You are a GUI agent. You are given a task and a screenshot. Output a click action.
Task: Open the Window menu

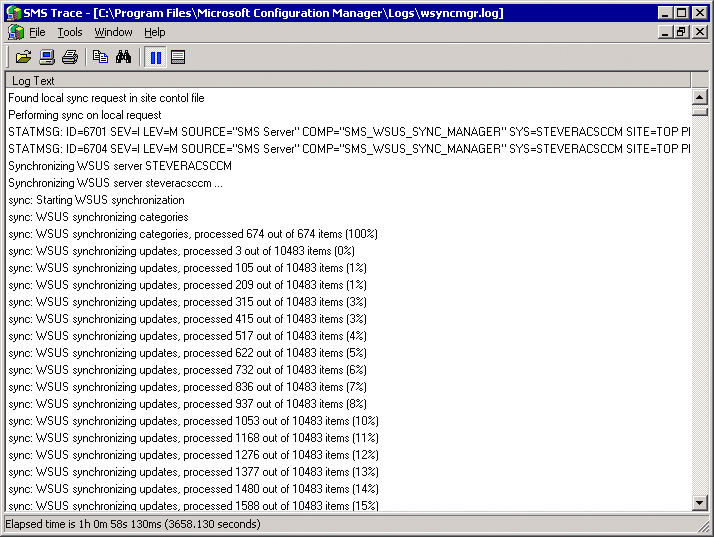pos(113,32)
